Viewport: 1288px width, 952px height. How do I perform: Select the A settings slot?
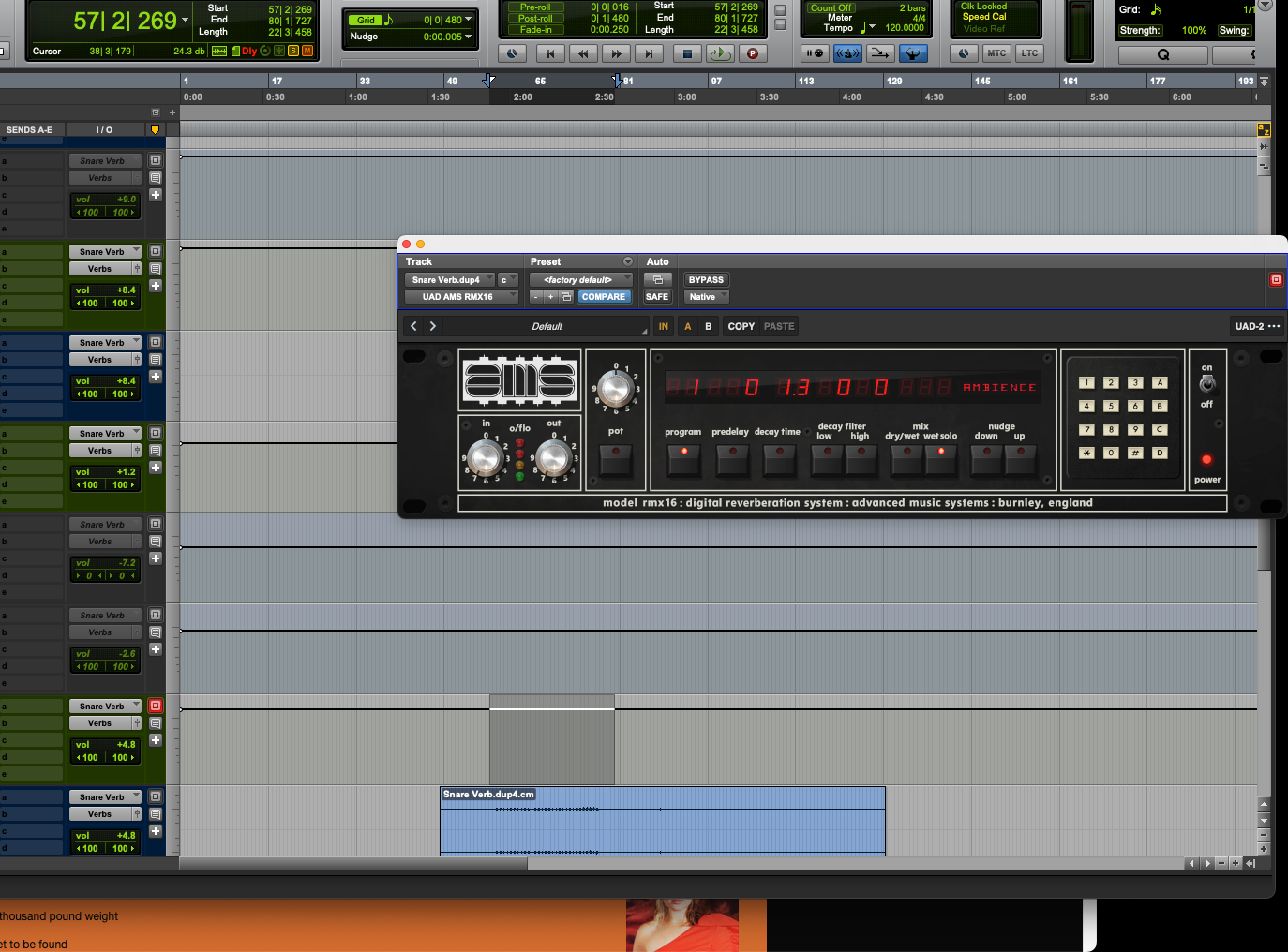point(688,326)
